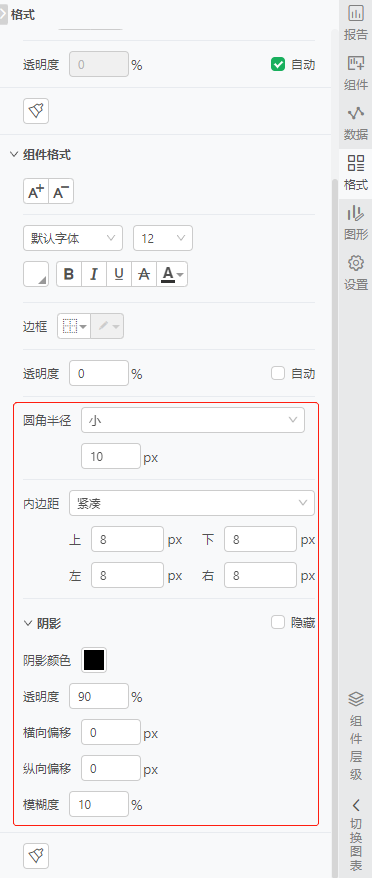Screen dimensions: 372x878
Task: Apply underline text formatting
Action: click(119, 274)
